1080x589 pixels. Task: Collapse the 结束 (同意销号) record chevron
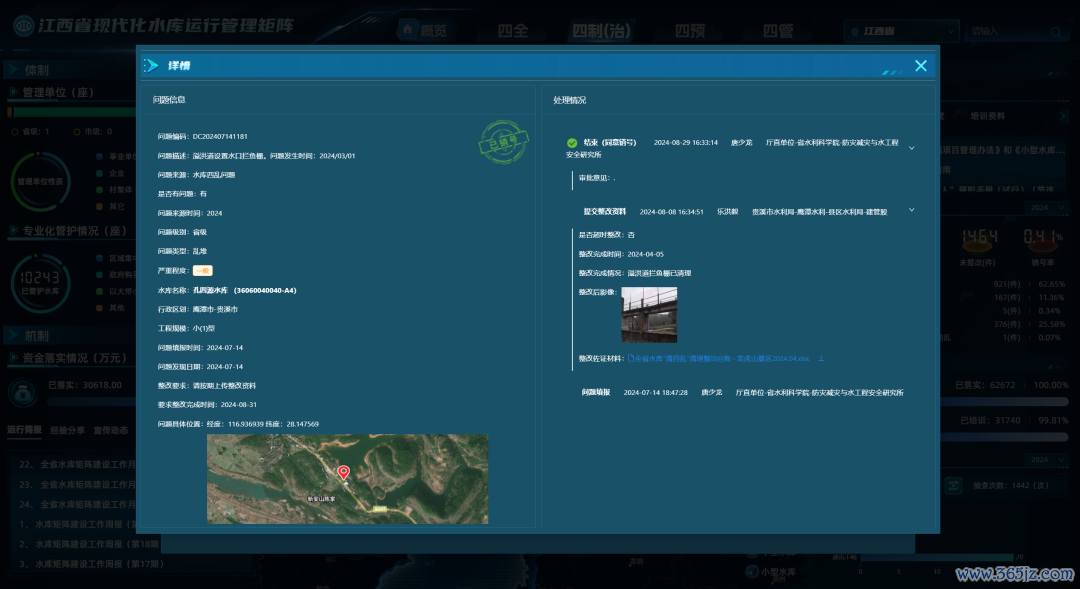[911, 148]
